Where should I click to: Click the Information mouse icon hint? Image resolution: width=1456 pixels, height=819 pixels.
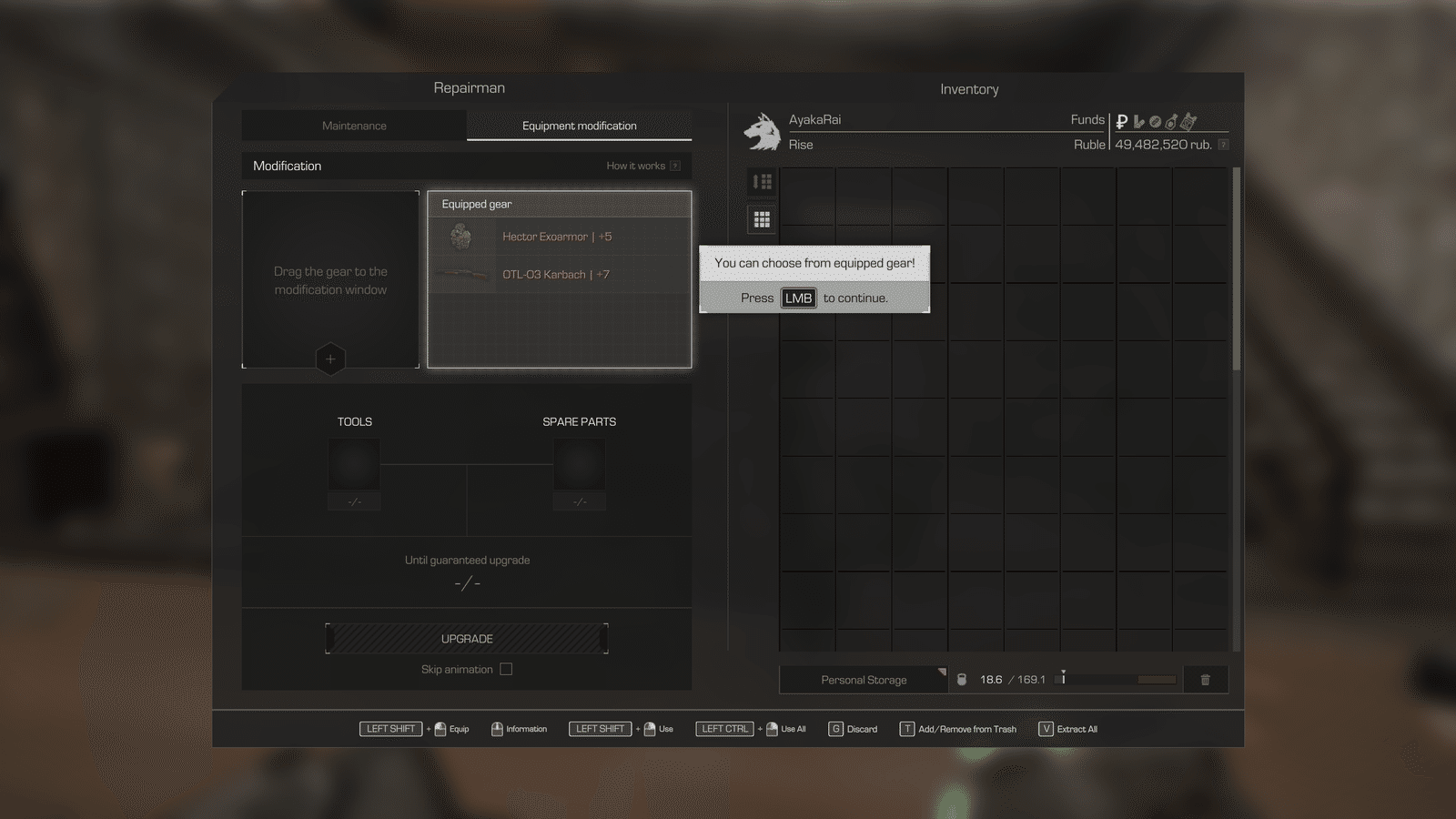[497, 729]
